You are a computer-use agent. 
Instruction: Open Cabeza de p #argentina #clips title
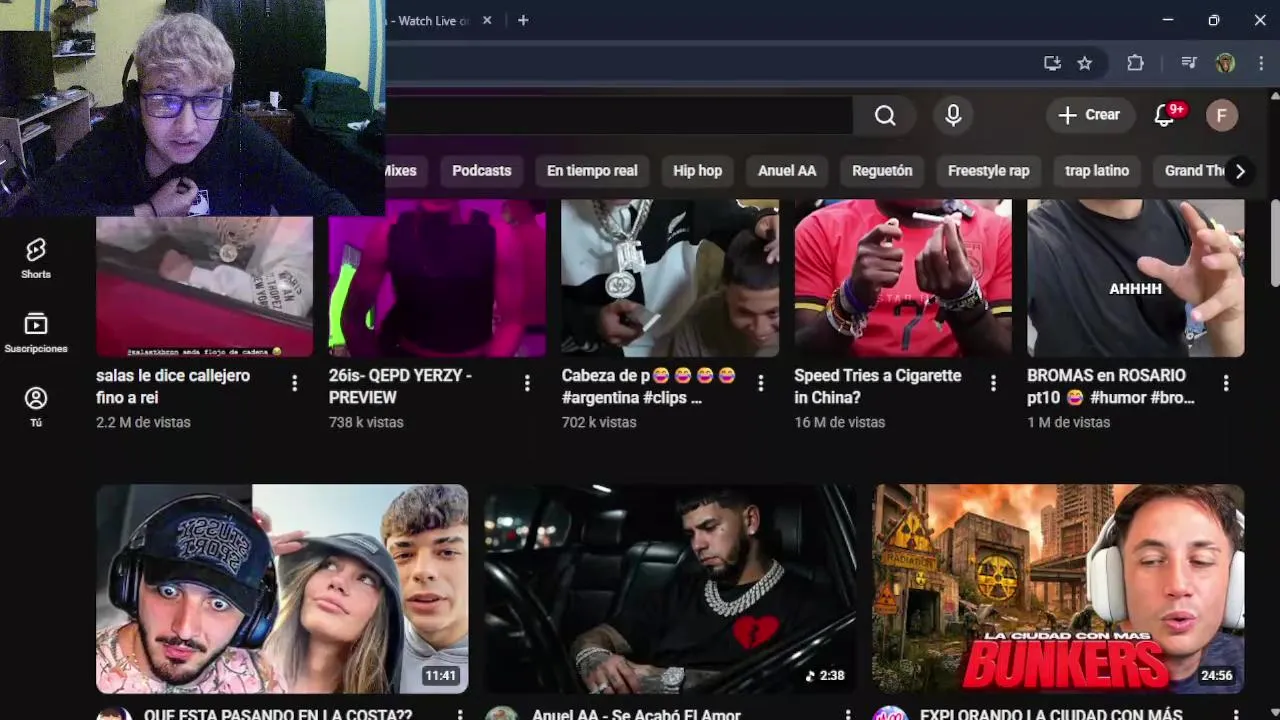click(x=649, y=386)
